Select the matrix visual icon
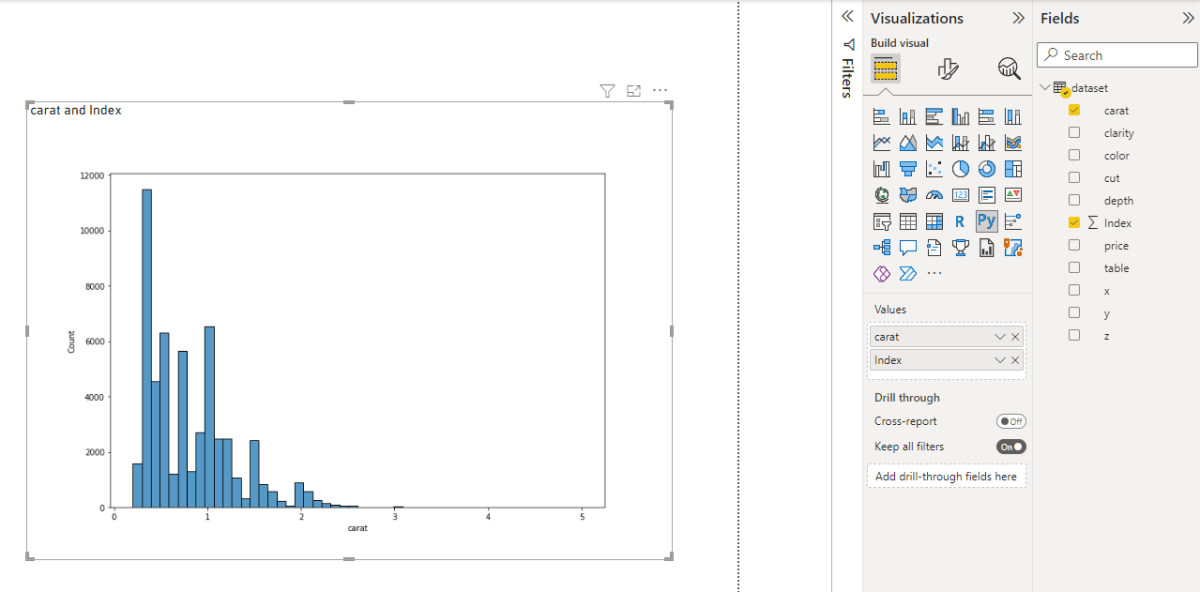Image resolution: width=1200 pixels, height=592 pixels. click(934, 221)
